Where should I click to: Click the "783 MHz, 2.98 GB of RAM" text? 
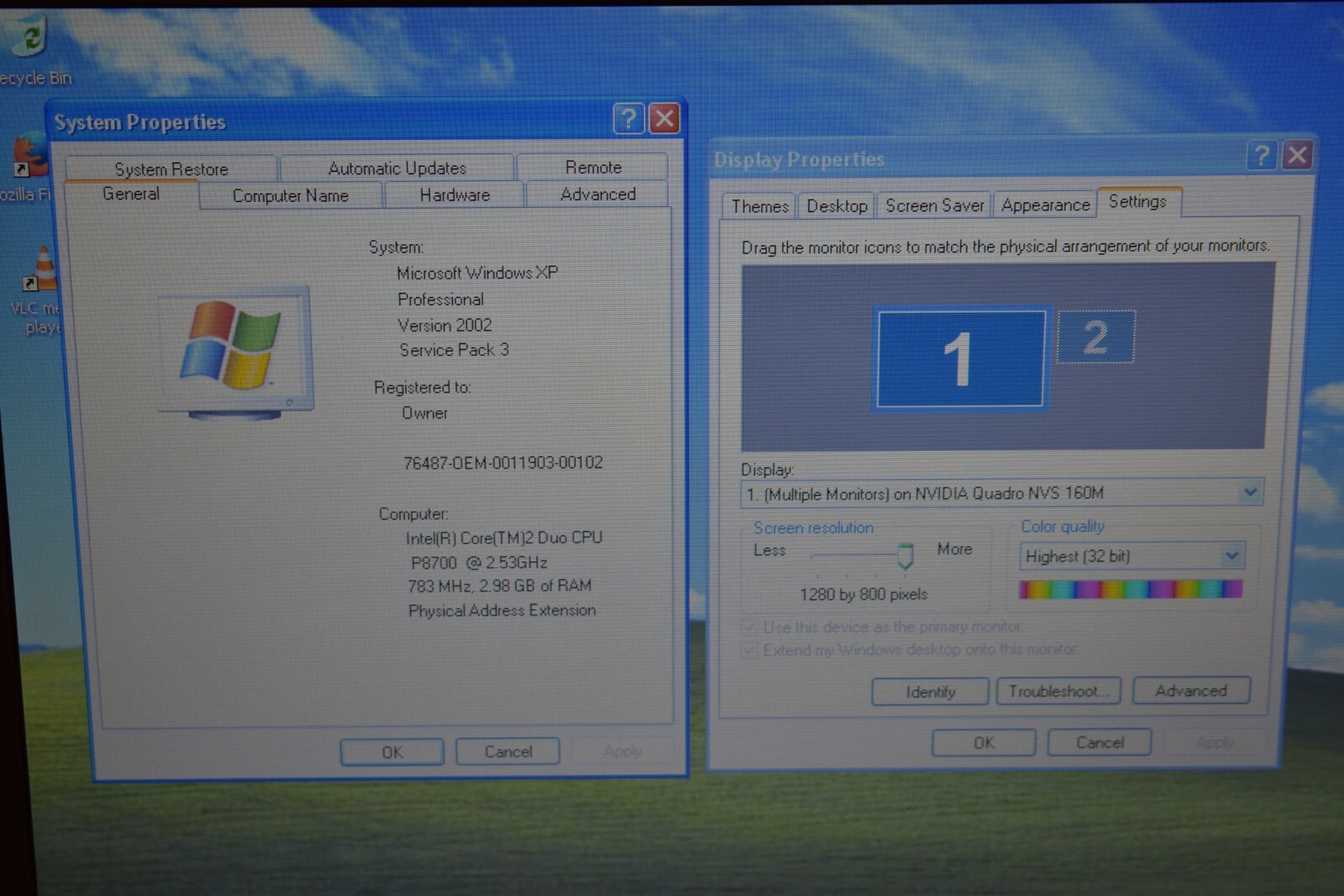pyautogui.click(x=500, y=585)
